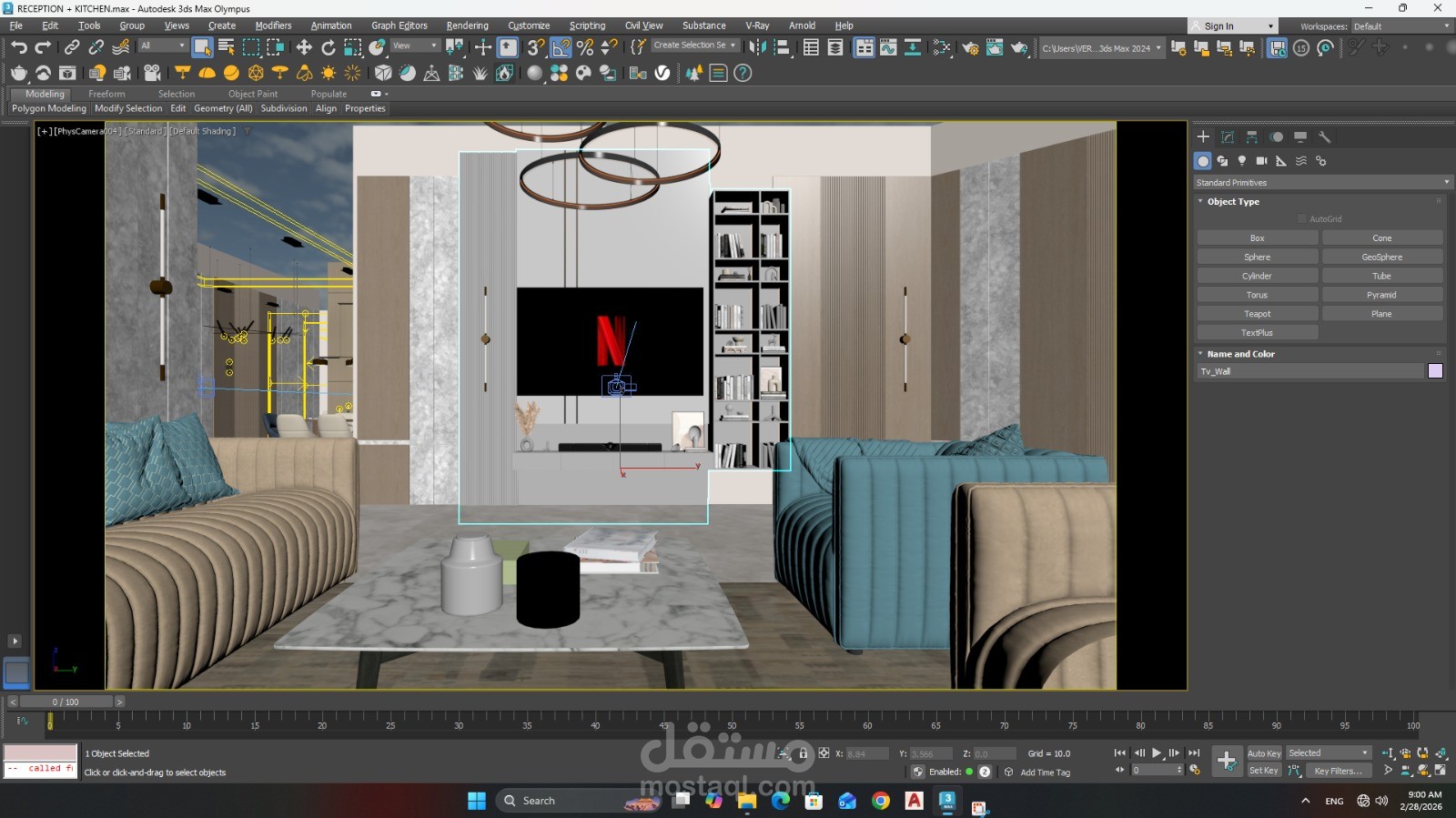Toggle the Window/Crossing selection icon
Screen dimensions: 1456x818
(275, 47)
